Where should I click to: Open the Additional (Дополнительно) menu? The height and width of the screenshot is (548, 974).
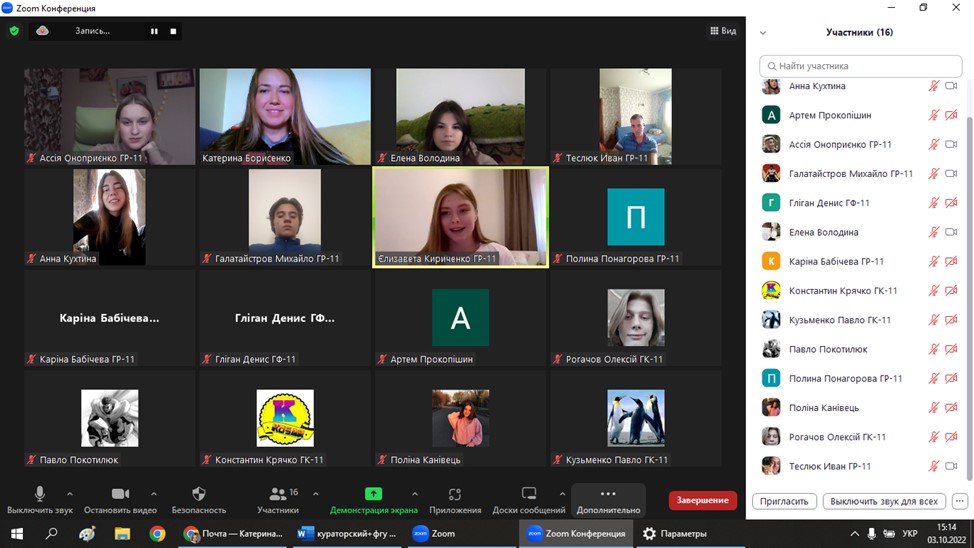tap(607, 500)
